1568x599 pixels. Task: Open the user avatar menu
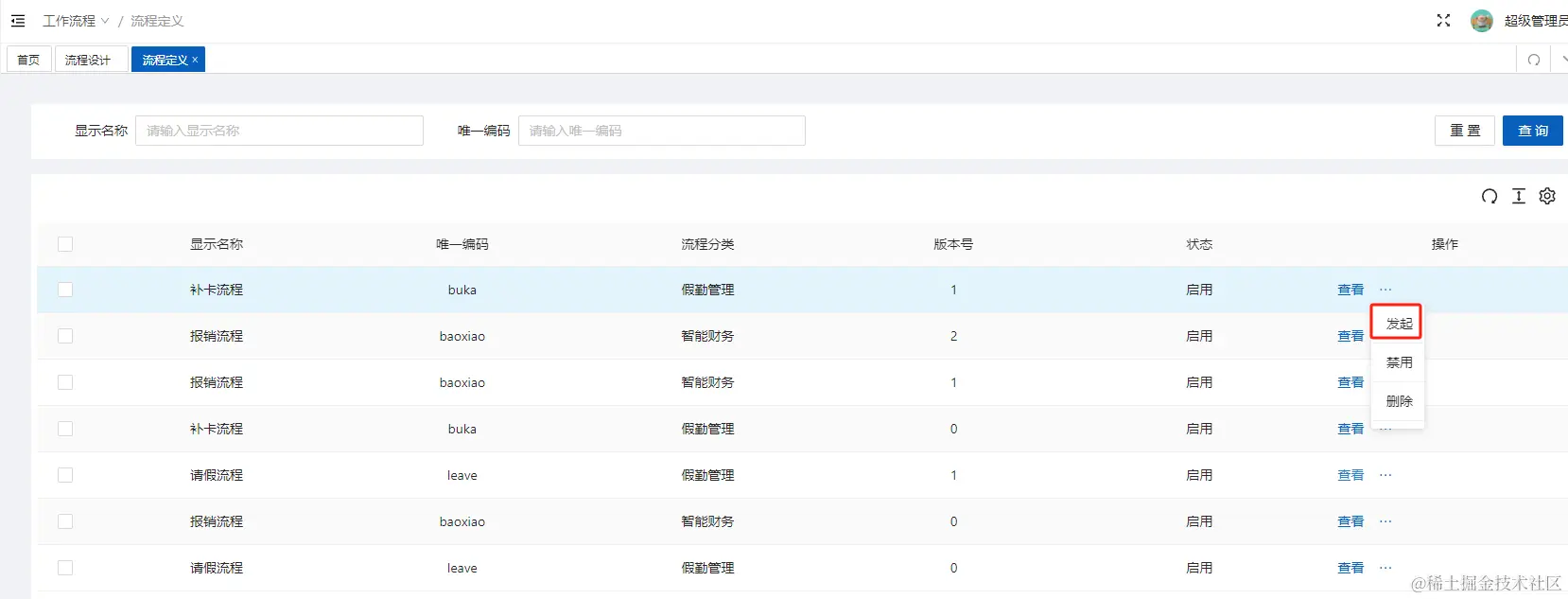coord(1482,21)
